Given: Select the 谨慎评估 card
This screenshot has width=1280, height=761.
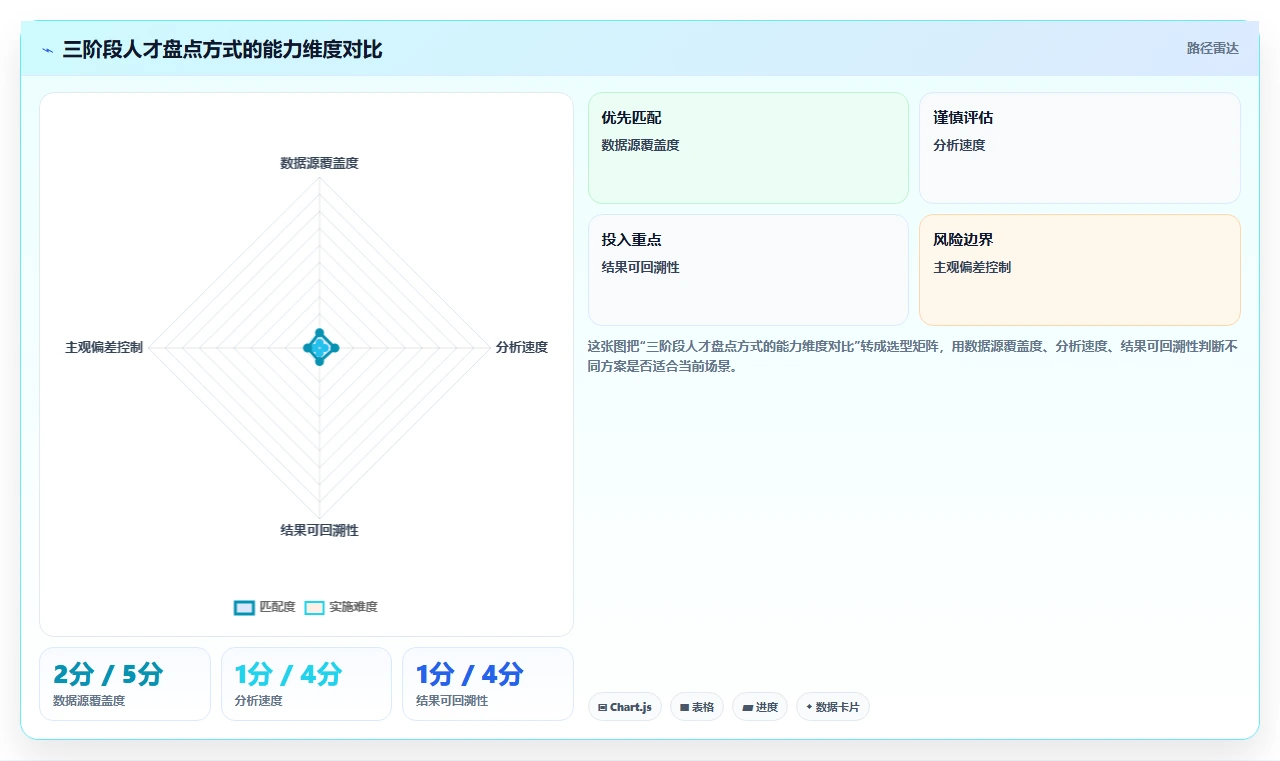Looking at the screenshot, I should [1080, 148].
